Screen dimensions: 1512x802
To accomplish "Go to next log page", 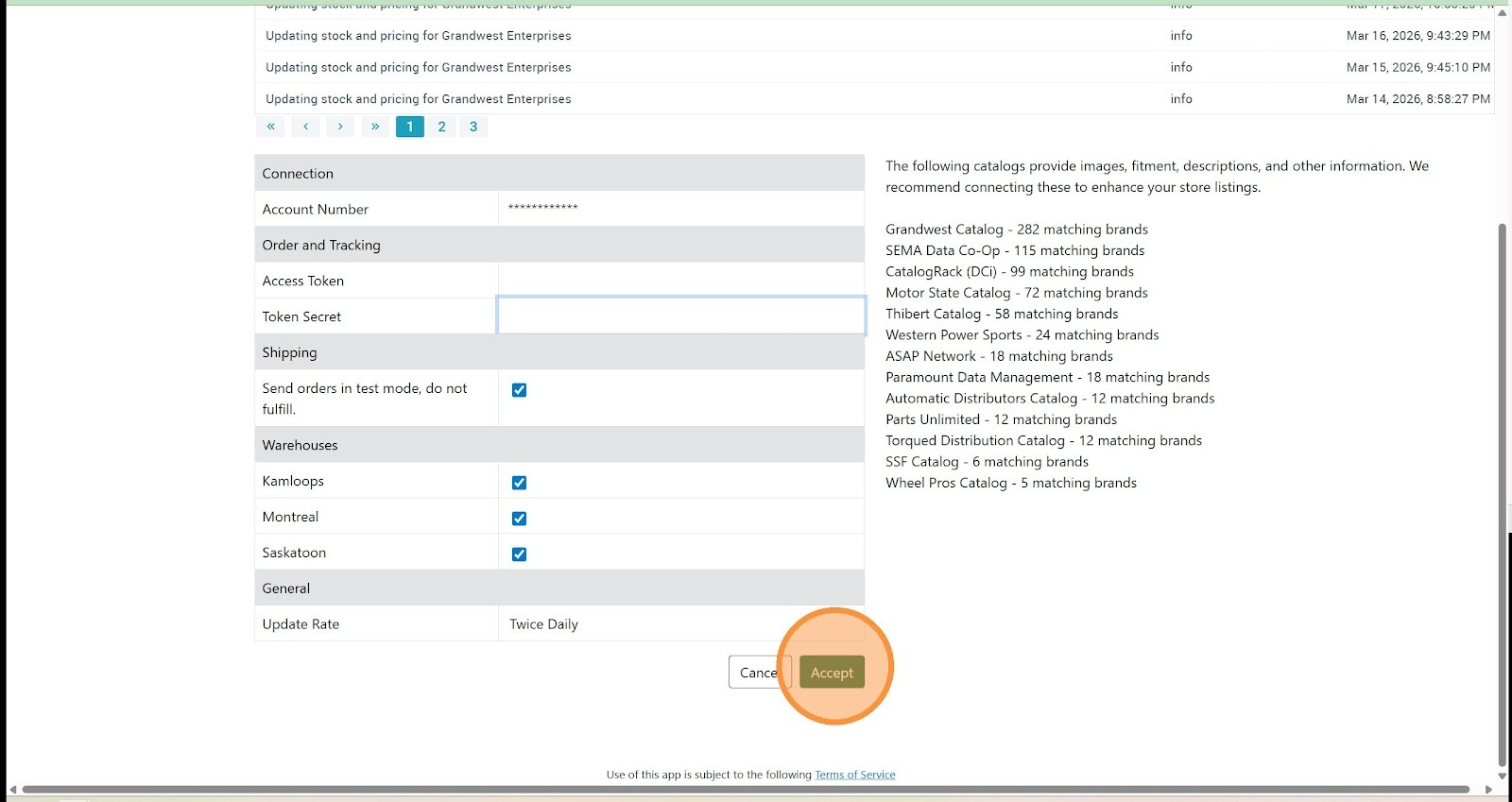I will [x=340, y=127].
